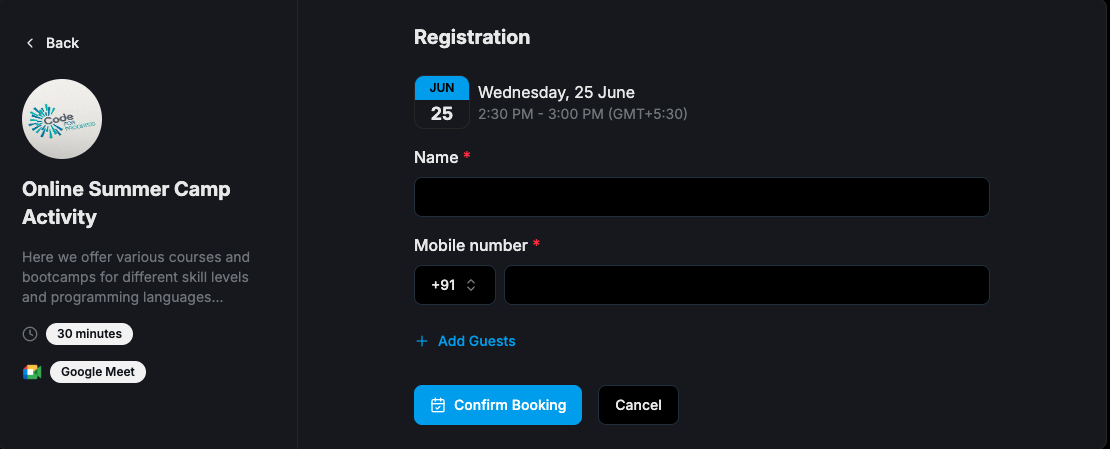The width and height of the screenshot is (1110, 449).
Task: Click the clock duration icon
Action: pos(30,334)
